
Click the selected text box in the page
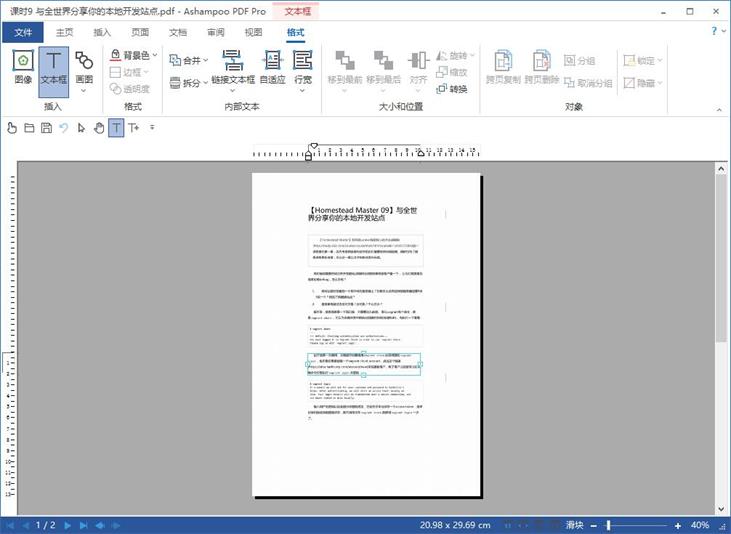click(x=364, y=364)
